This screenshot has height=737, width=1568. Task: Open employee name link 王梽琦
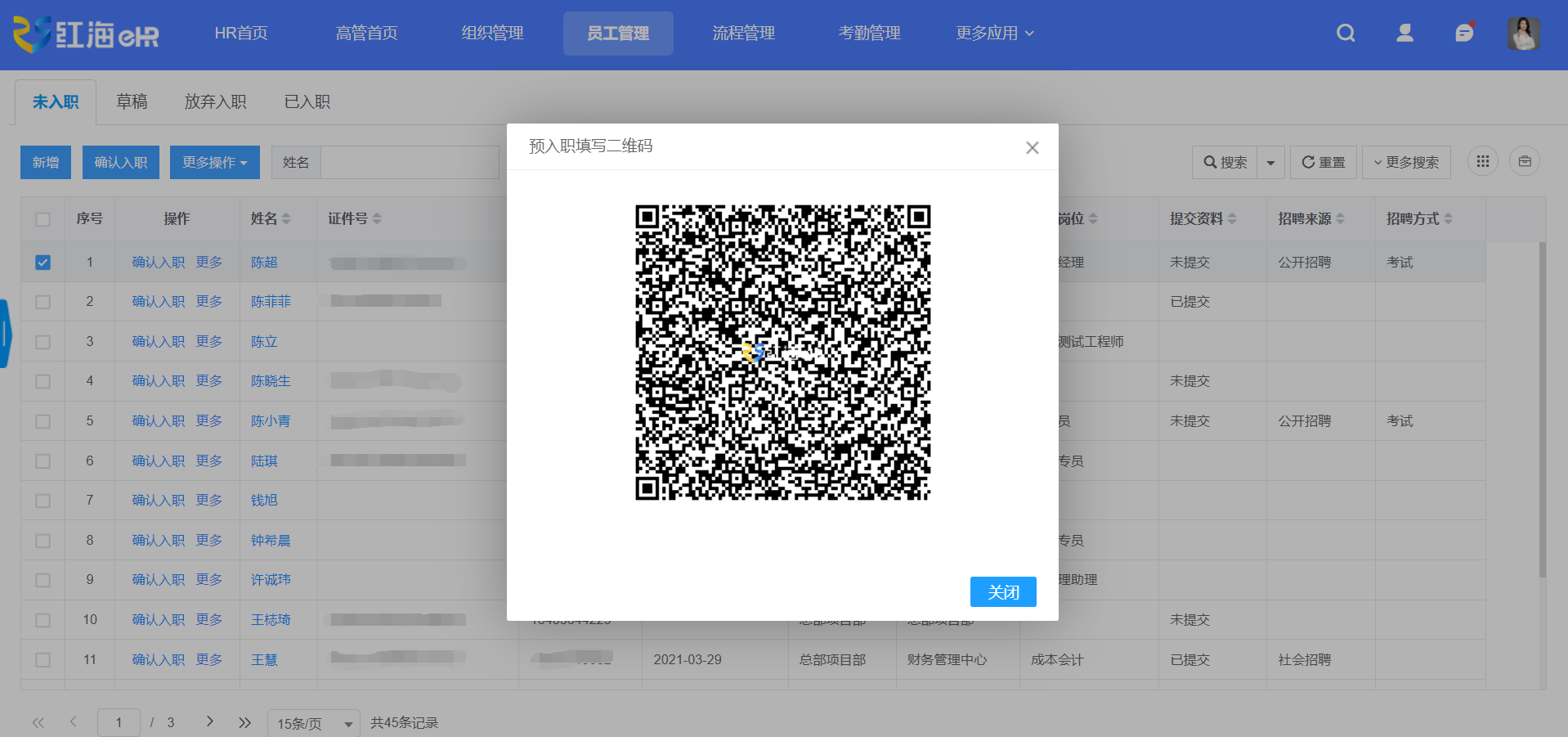click(x=271, y=619)
